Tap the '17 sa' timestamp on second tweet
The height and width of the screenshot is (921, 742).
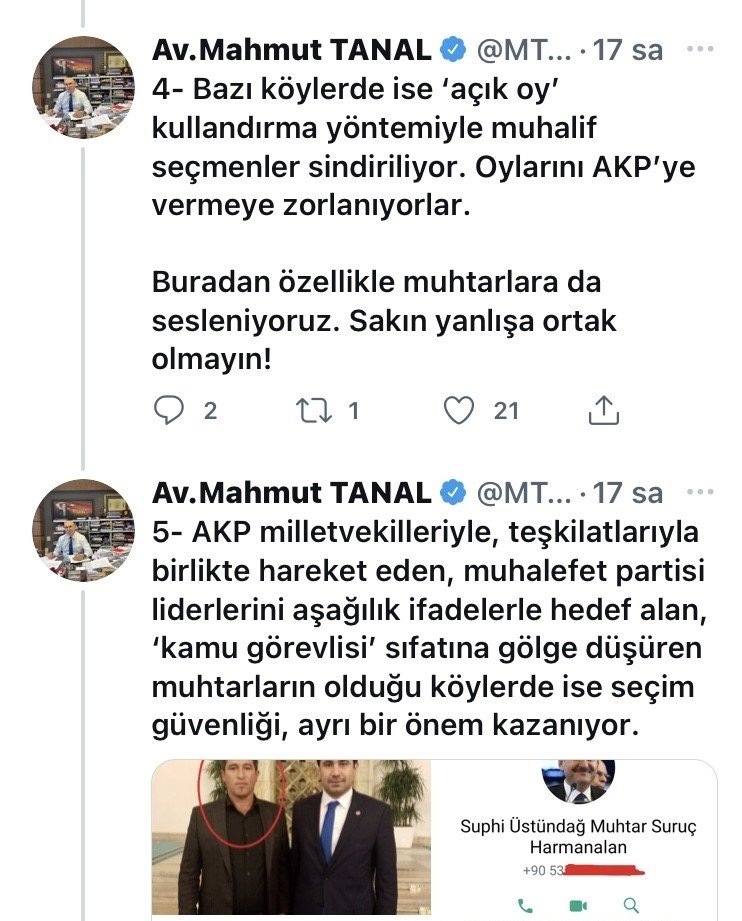[x=628, y=493]
